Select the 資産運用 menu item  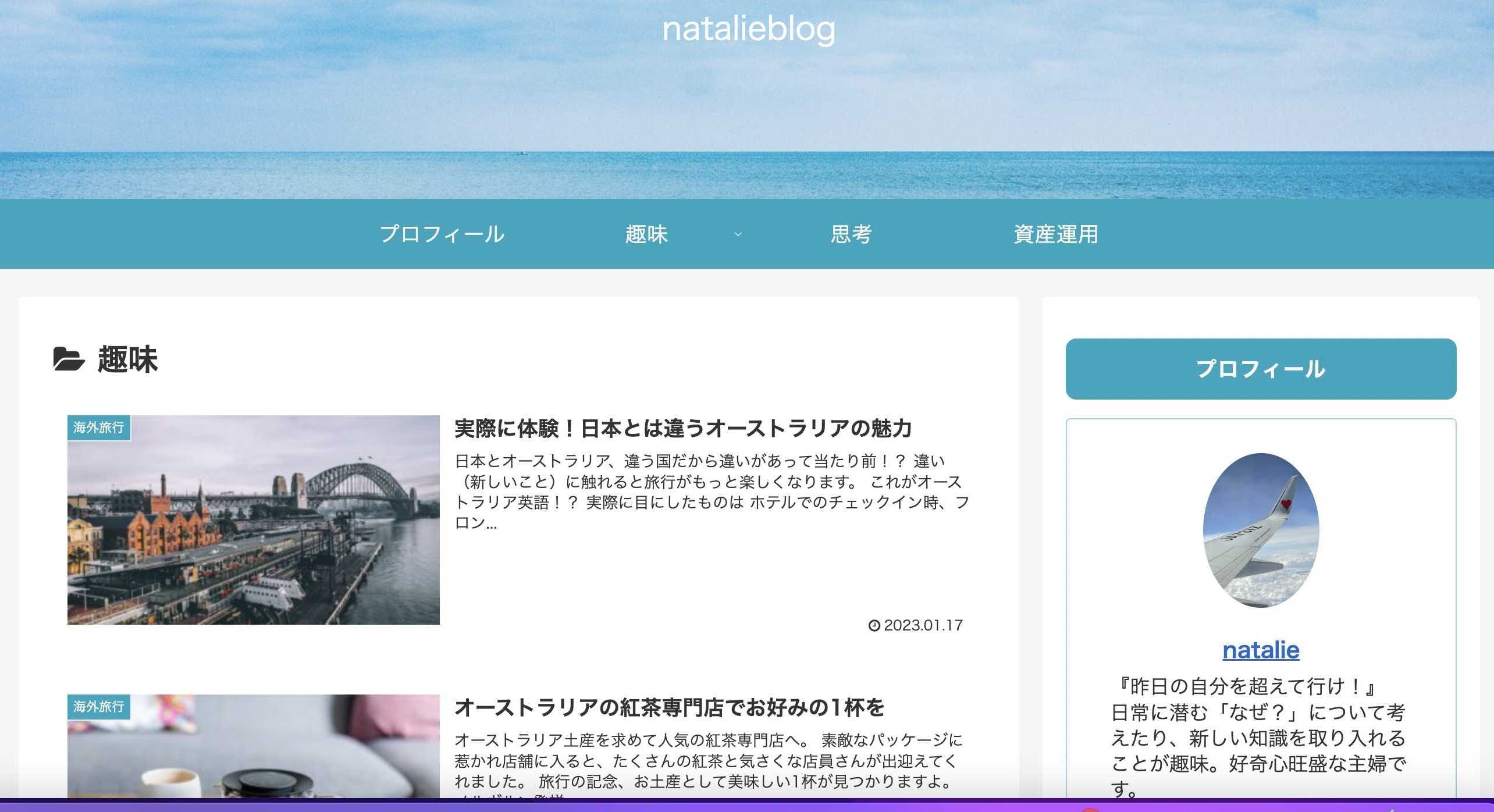coord(1055,234)
